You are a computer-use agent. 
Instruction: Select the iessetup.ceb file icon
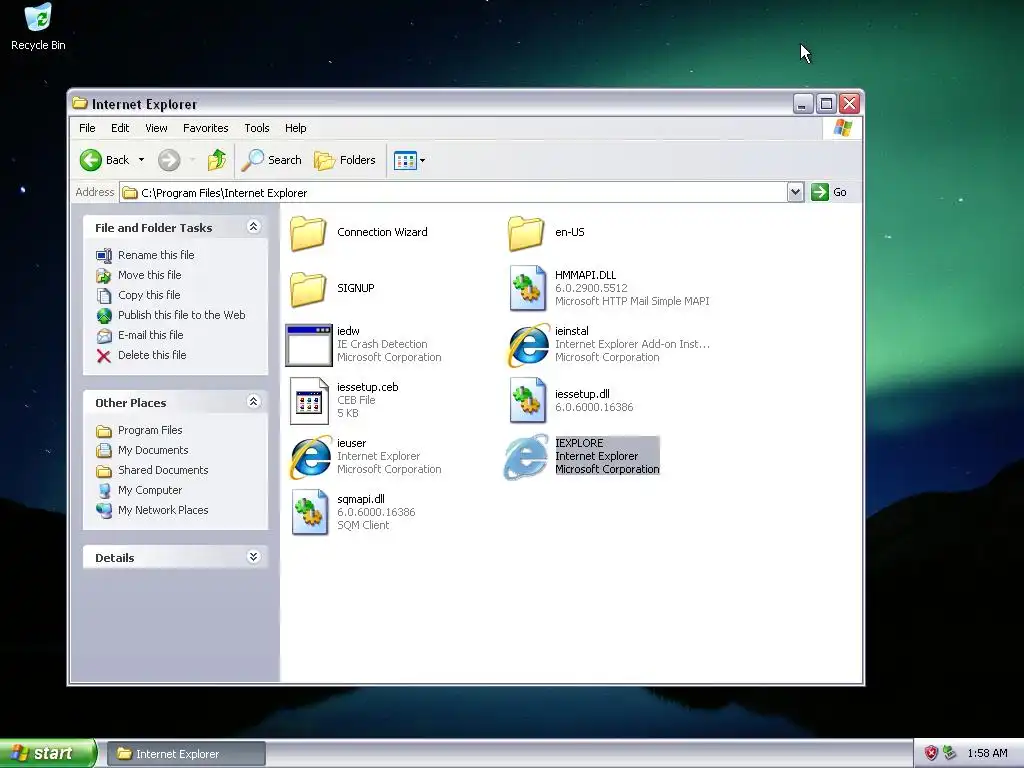pyautogui.click(x=310, y=401)
